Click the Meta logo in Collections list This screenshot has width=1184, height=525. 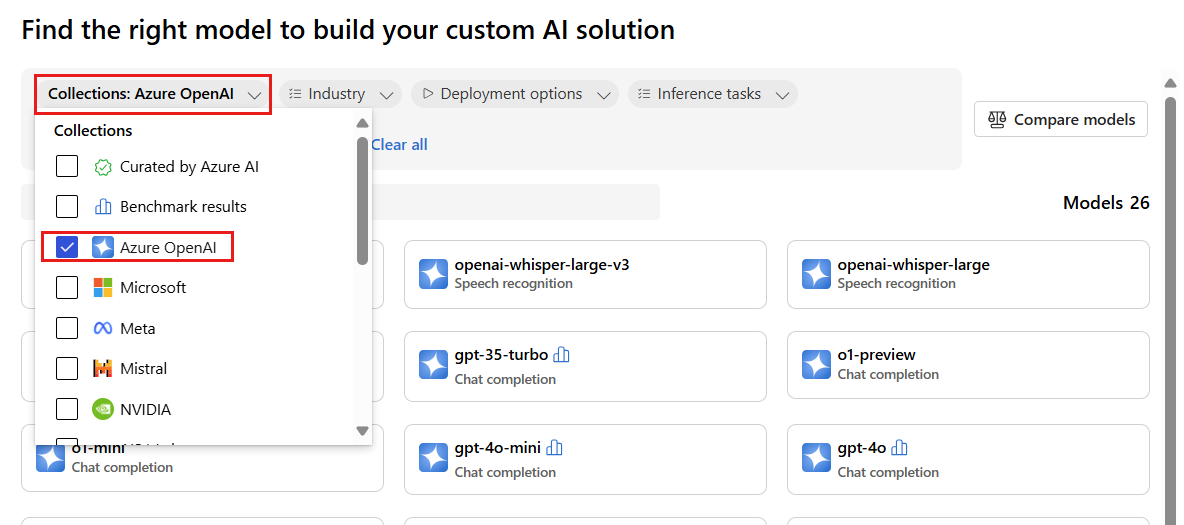(102, 328)
